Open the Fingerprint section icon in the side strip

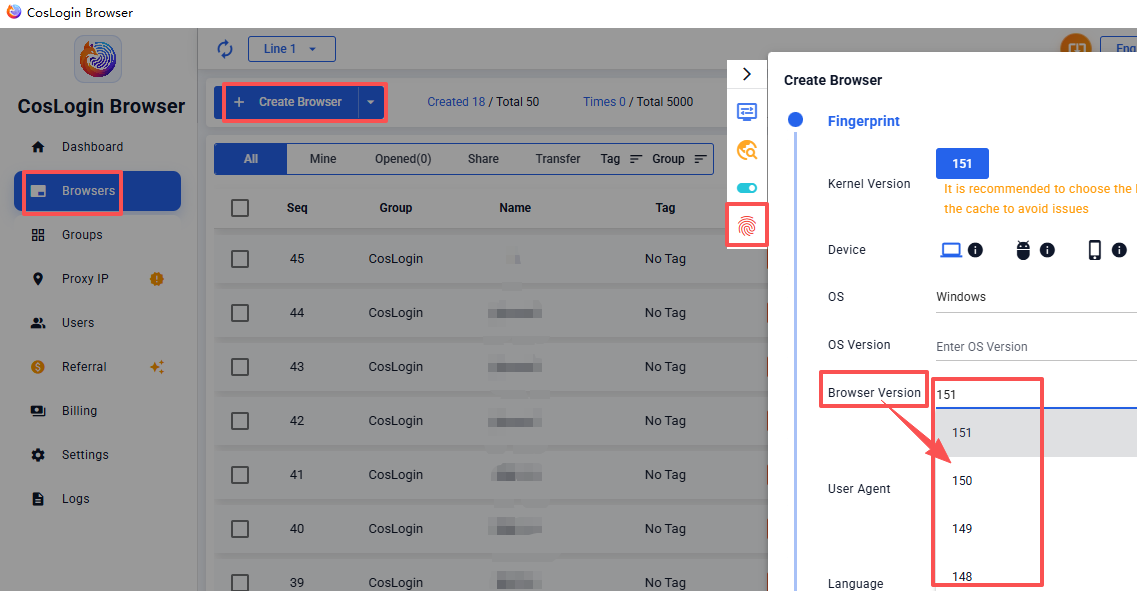747,226
